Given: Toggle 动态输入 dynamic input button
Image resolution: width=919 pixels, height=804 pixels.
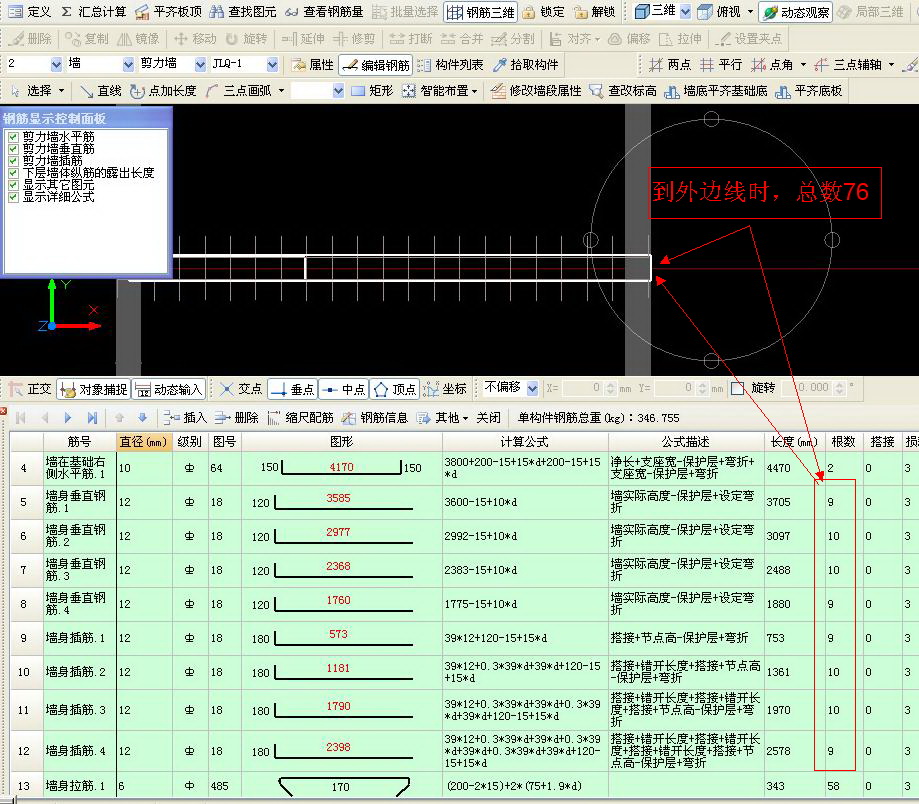Looking at the screenshot, I should [168, 389].
